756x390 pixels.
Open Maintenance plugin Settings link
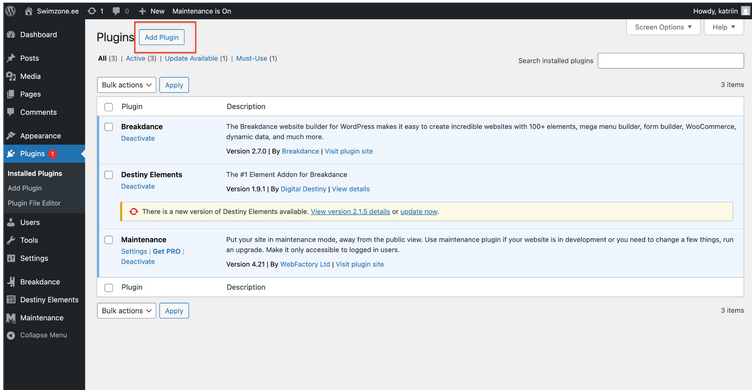click(134, 252)
